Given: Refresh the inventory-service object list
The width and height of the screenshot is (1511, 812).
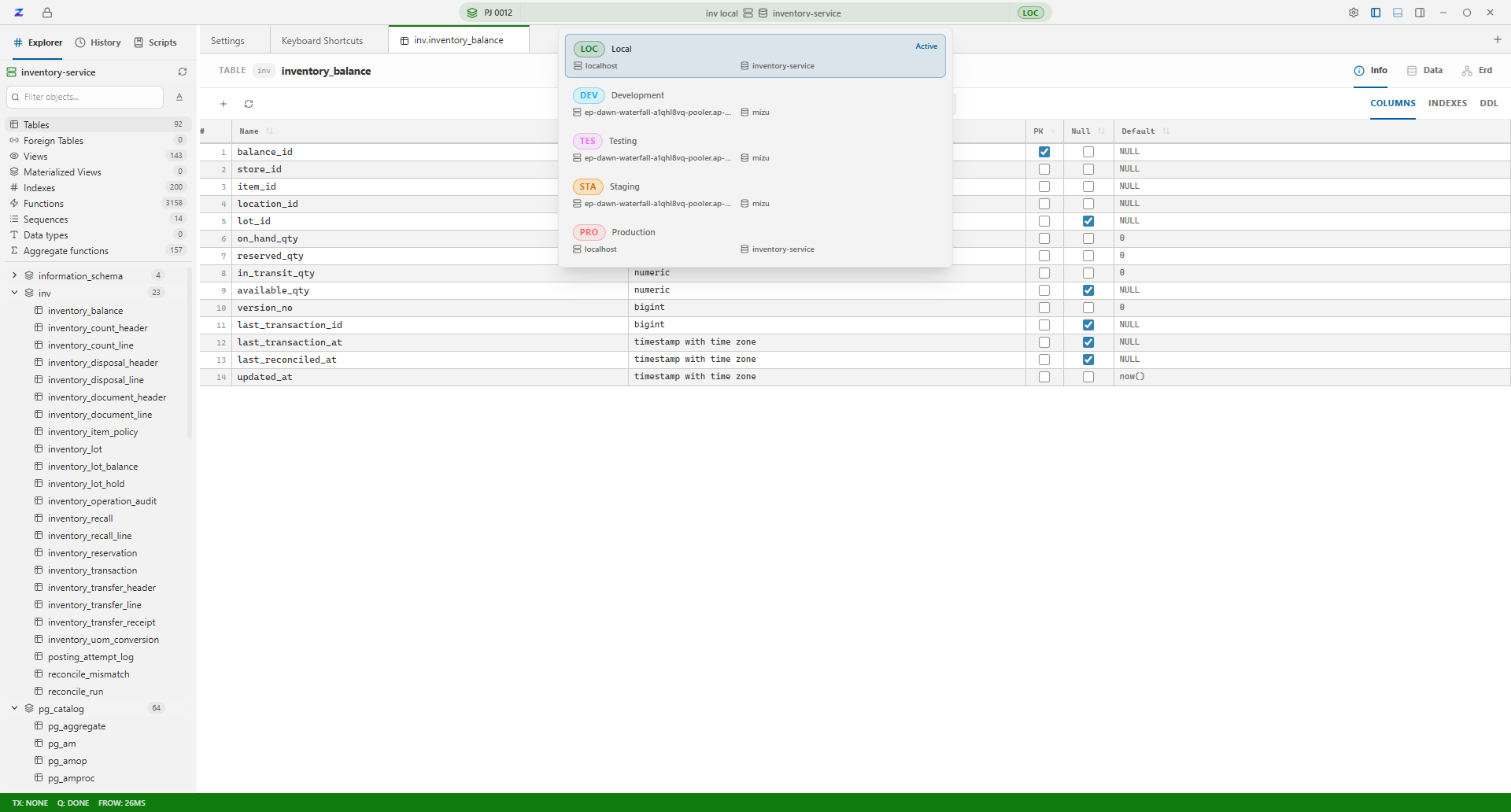Looking at the screenshot, I should point(183,72).
